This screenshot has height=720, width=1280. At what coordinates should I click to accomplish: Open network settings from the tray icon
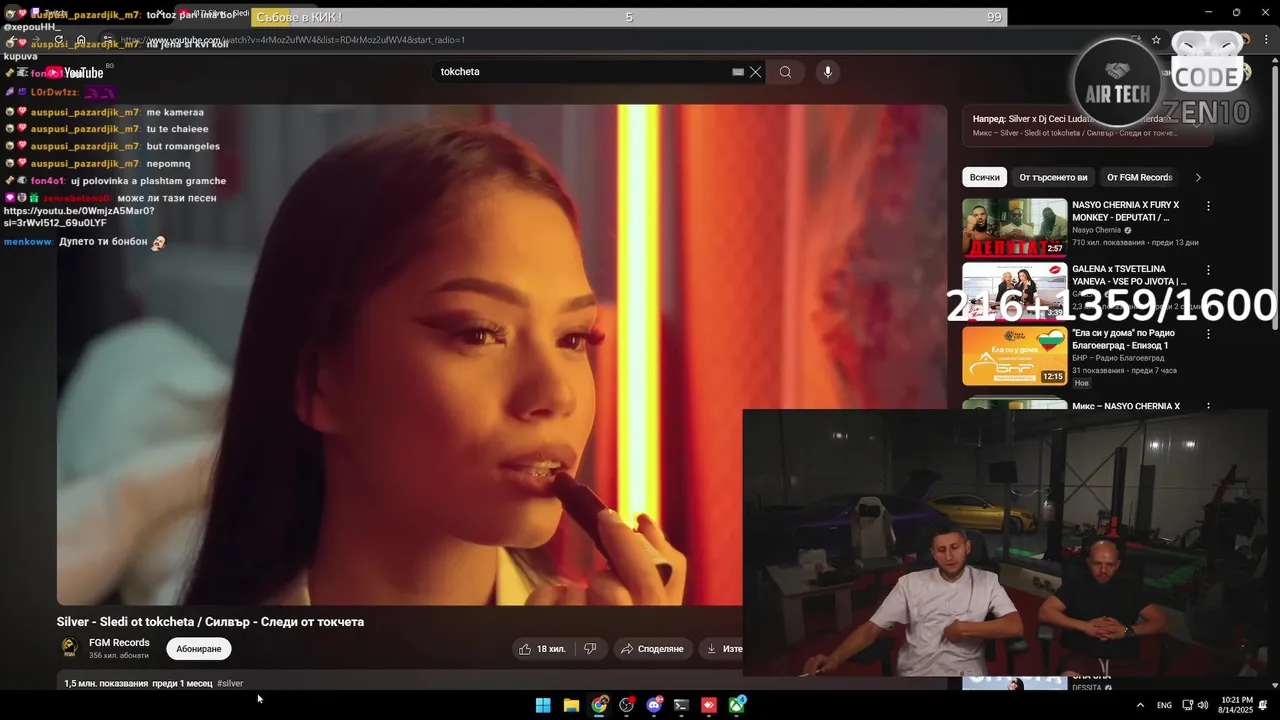click(x=1187, y=705)
